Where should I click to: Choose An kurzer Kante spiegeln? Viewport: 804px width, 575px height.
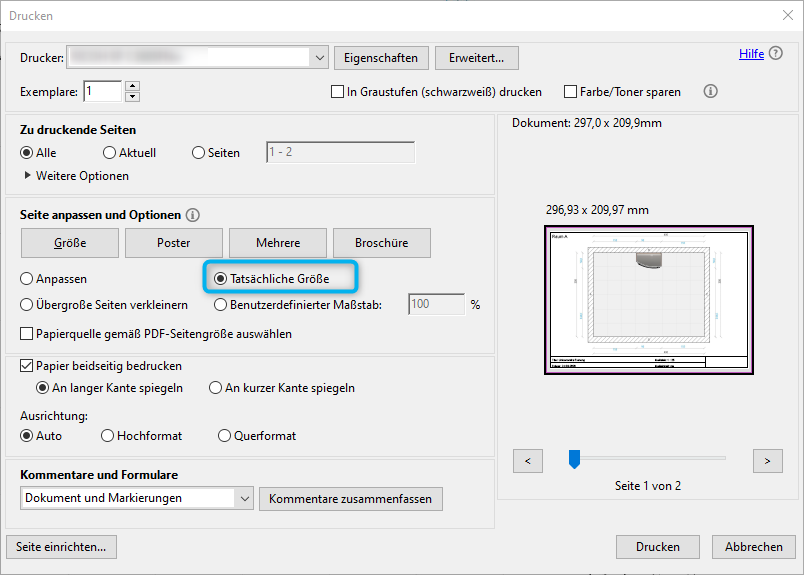pyautogui.click(x=215, y=388)
